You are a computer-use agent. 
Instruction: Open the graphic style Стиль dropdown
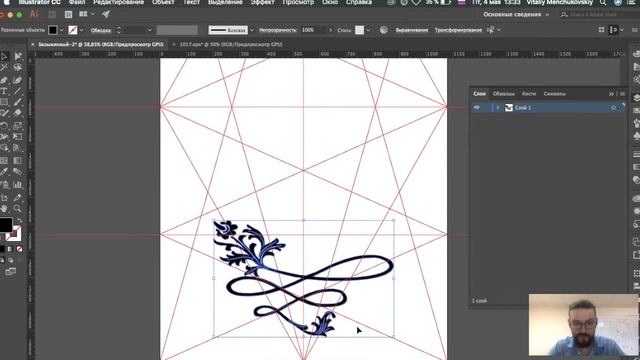368,30
